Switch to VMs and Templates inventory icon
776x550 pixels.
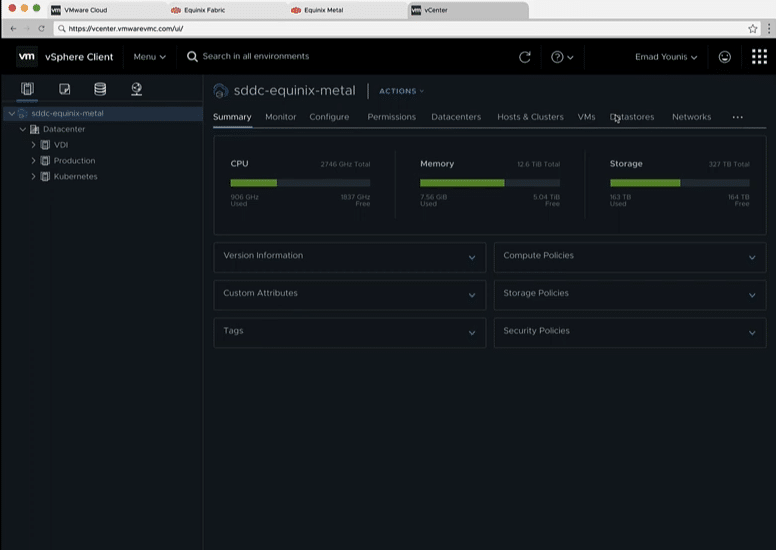(x=64, y=89)
